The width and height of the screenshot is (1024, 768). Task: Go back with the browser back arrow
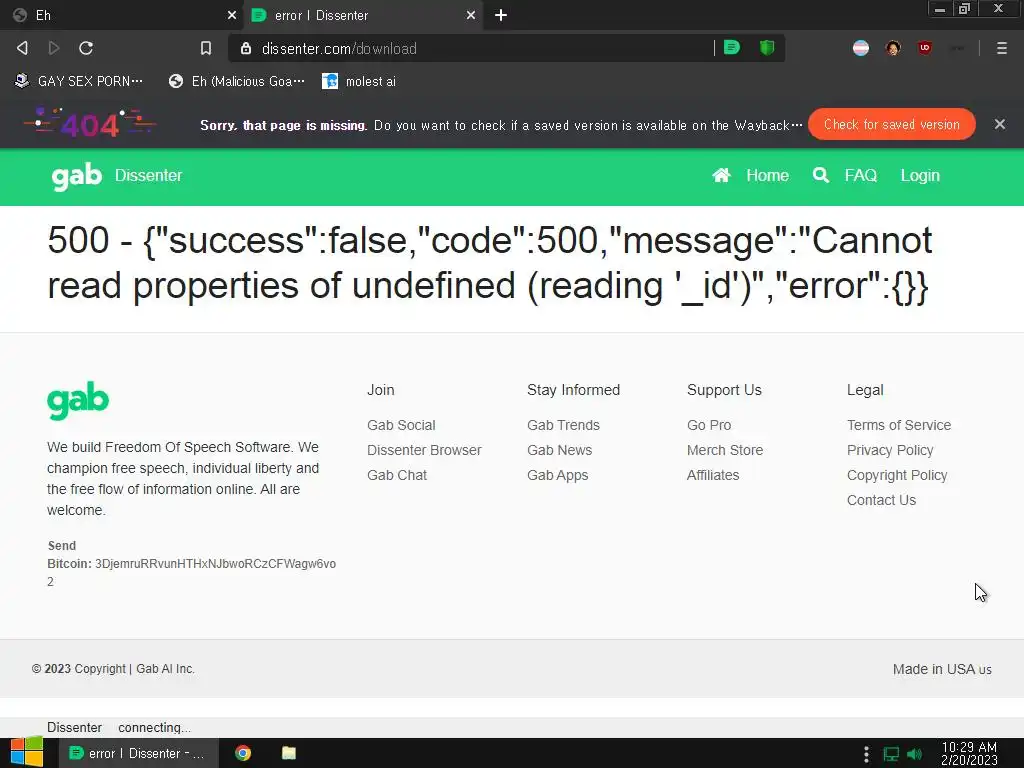[22, 48]
